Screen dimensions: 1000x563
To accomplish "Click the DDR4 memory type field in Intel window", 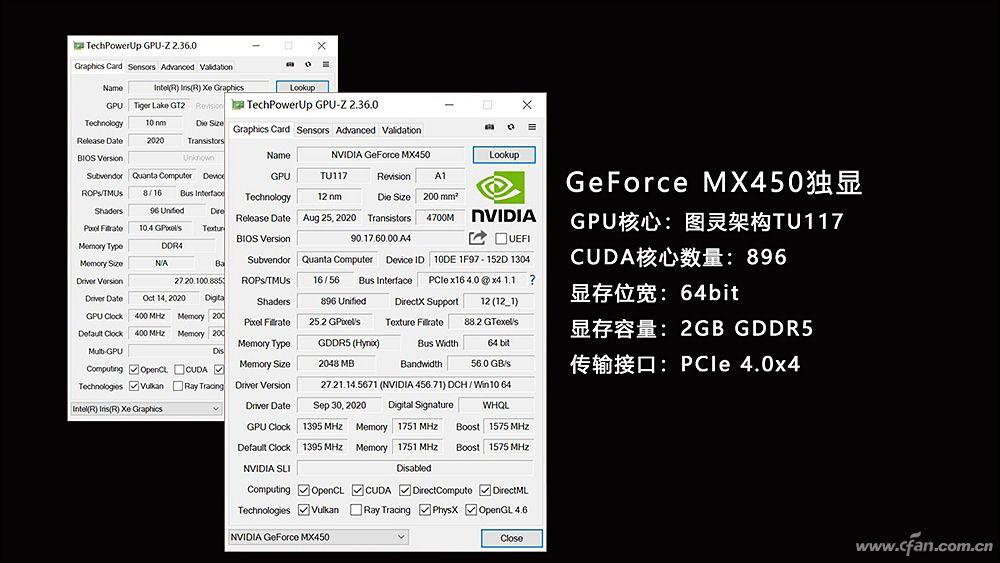I will [172, 245].
